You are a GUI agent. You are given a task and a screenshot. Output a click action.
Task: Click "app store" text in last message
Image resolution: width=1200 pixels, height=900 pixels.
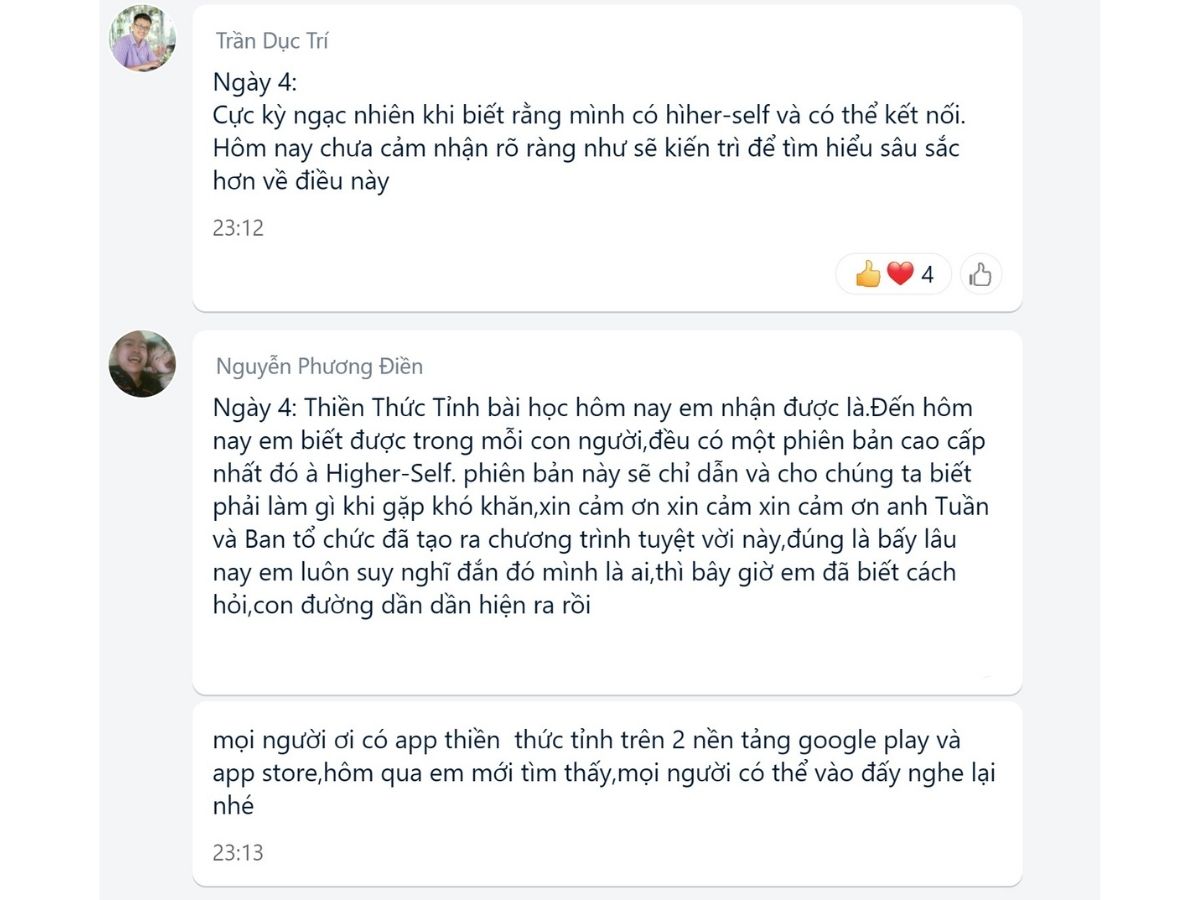point(260,774)
